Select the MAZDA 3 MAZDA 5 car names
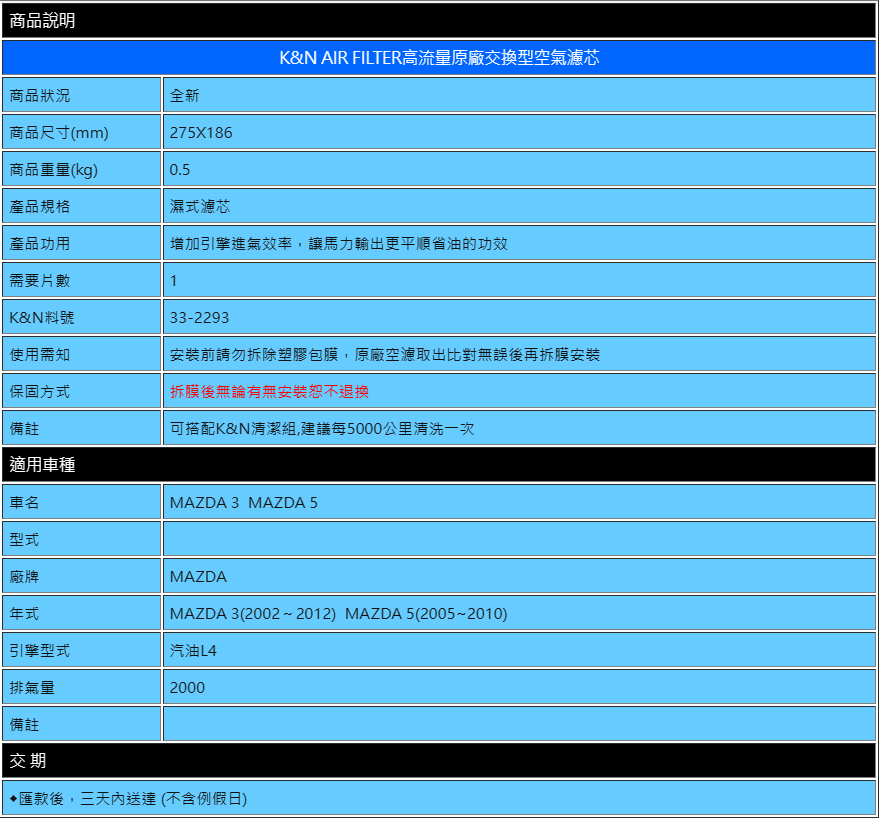 [x=244, y=503]
